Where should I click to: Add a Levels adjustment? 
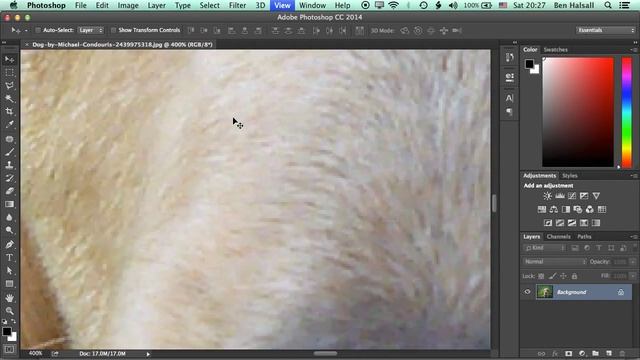(x=560, y=196)
